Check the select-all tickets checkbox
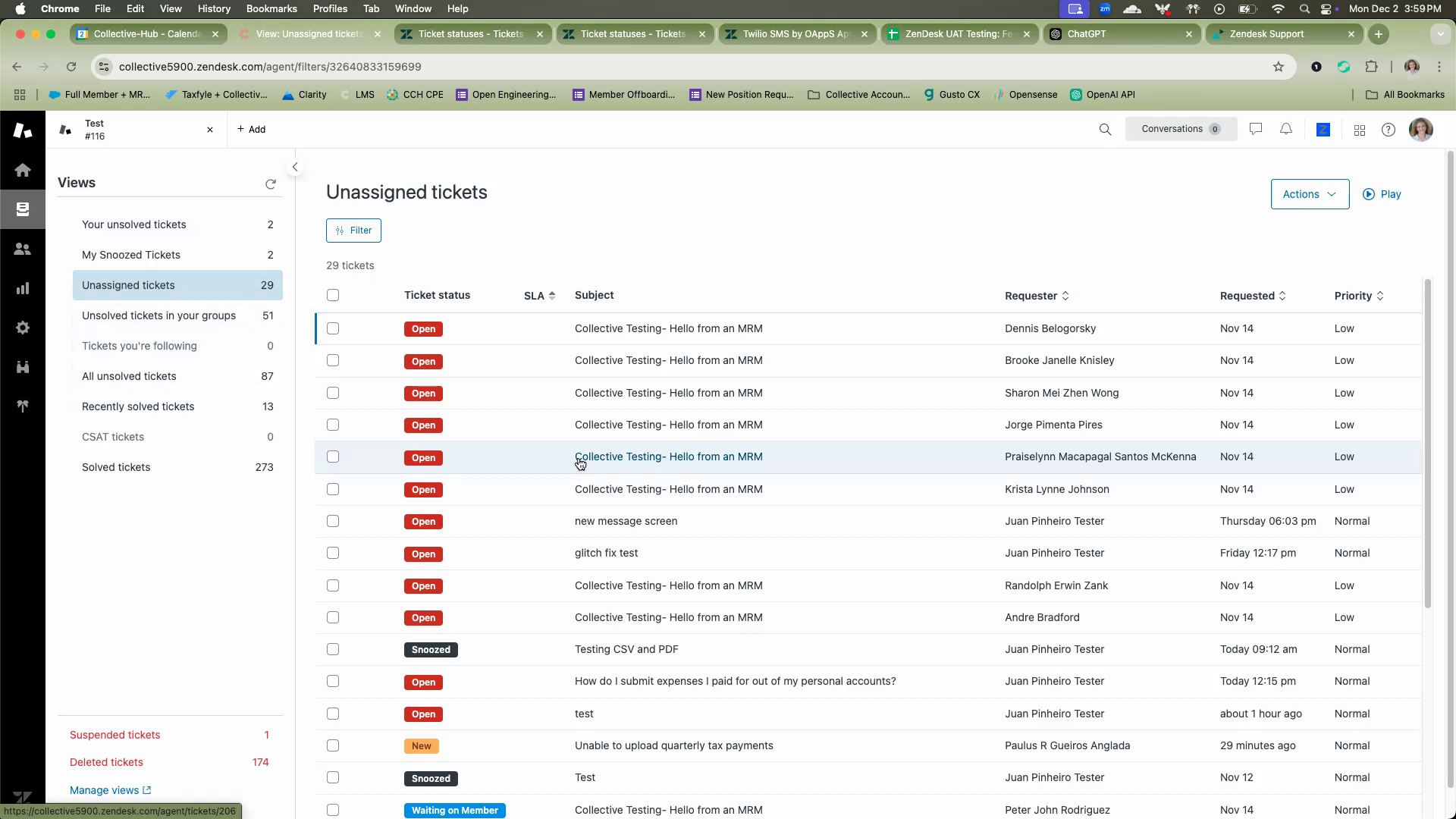Viewport: 1456px width, 819px height. coord(333,295)
